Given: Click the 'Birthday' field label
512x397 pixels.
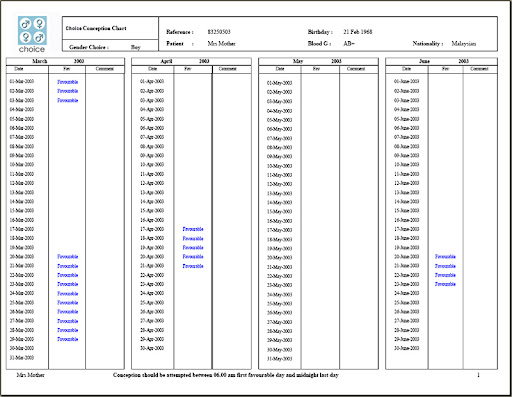Looking at the screenshot, I should pyautogui.click(x=320, y=32).
